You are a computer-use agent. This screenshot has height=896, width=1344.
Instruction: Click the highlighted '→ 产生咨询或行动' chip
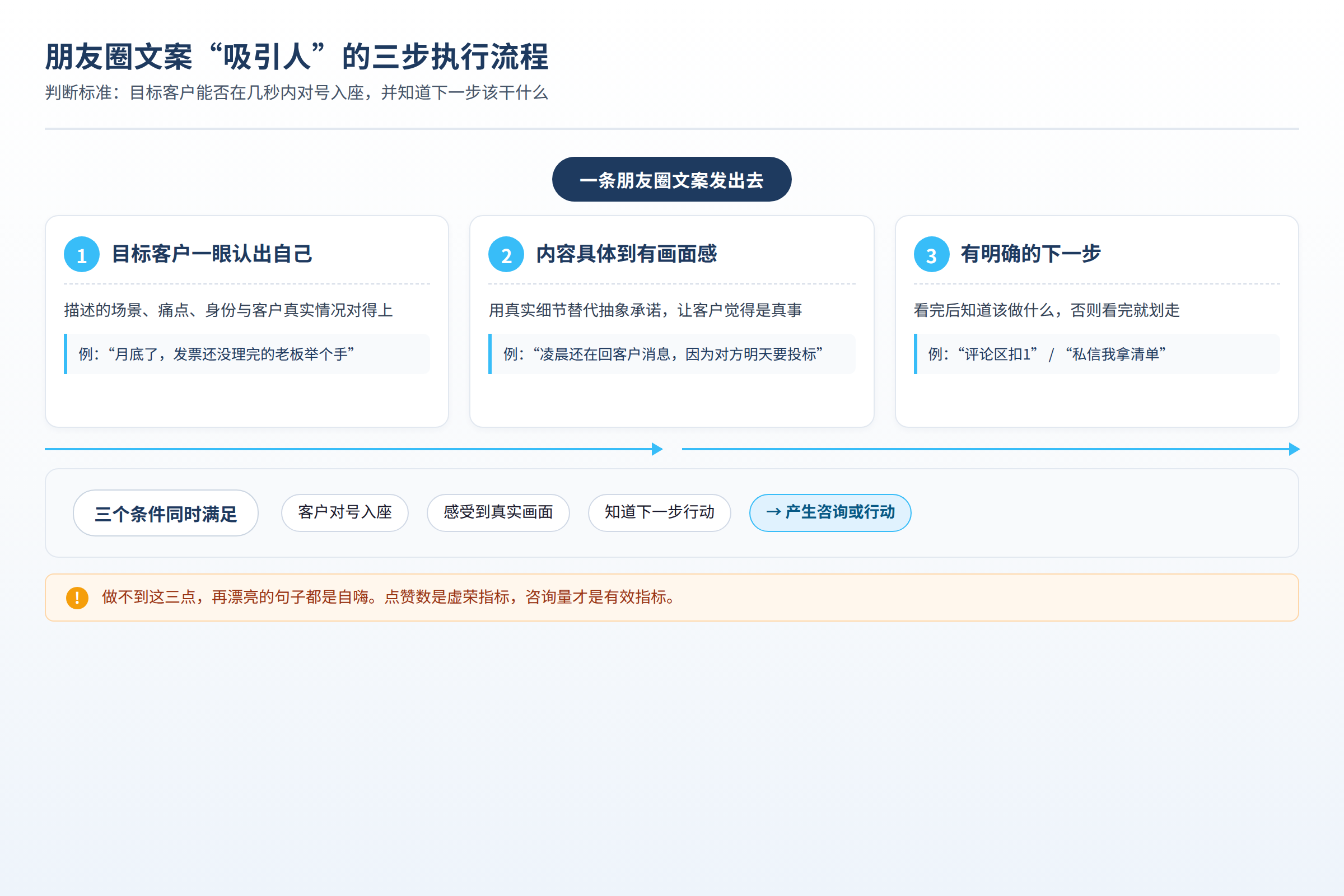[830, 512]
